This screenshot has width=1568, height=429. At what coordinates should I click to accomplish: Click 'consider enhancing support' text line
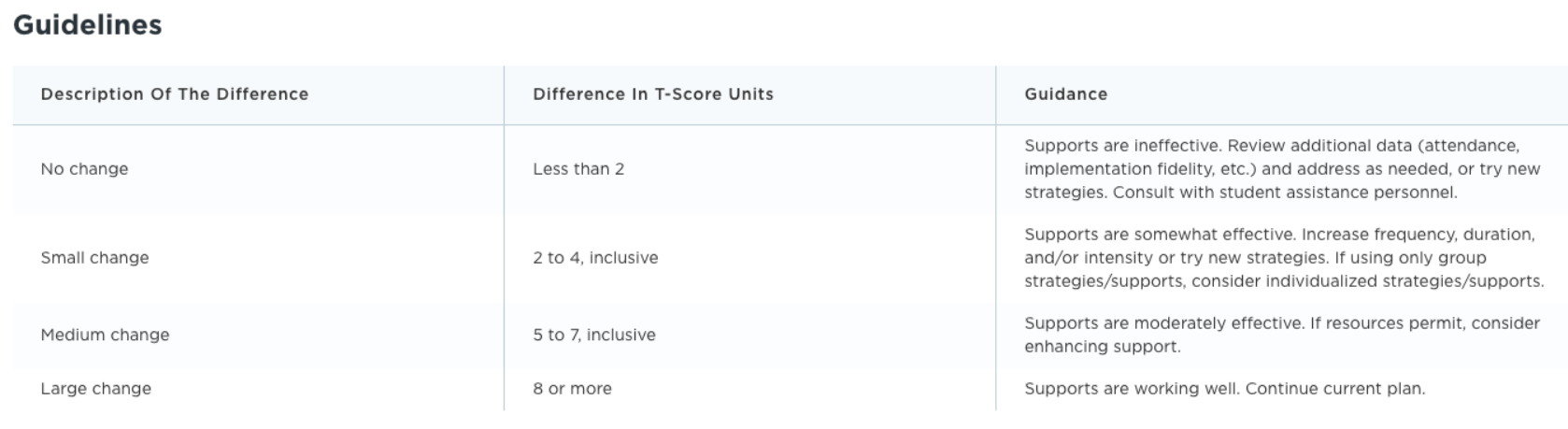1103,347
